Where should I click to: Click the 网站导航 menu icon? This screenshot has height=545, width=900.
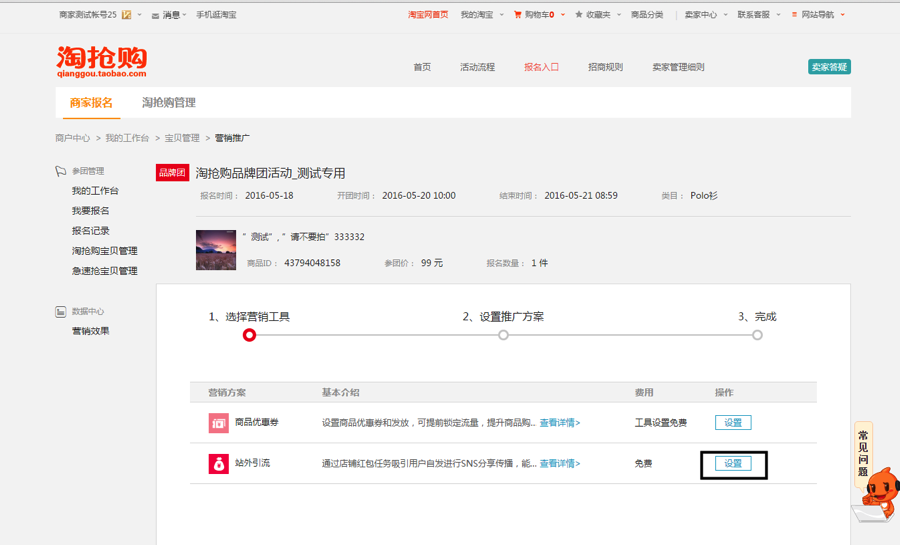click(794, 14)
